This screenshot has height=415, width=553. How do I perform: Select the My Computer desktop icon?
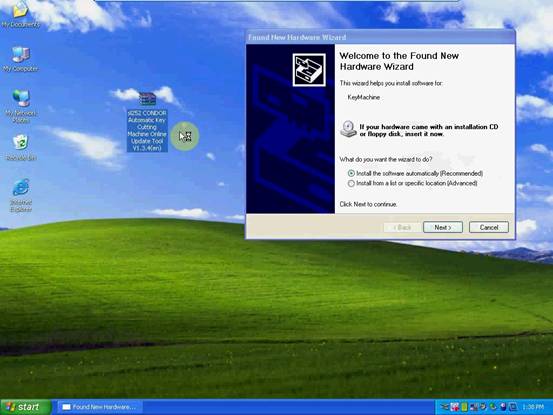pyautogui.click(x=20, y=59)
